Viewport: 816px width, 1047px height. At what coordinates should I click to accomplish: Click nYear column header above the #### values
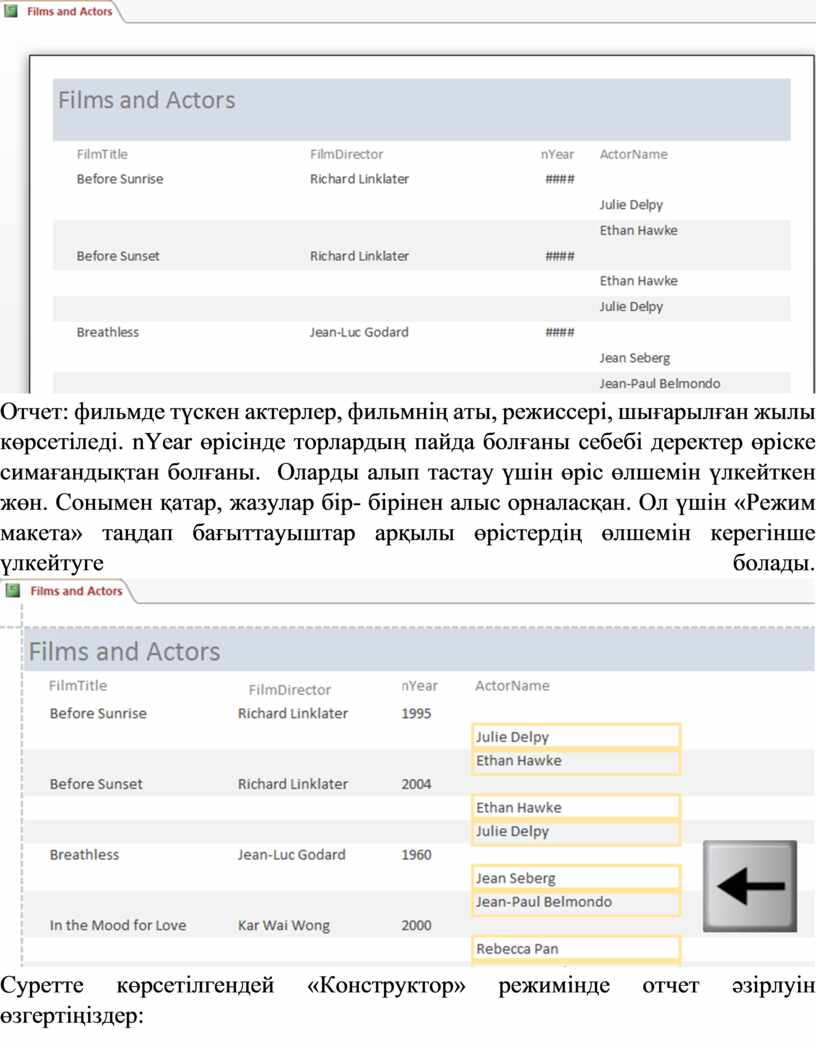[558, 154]
